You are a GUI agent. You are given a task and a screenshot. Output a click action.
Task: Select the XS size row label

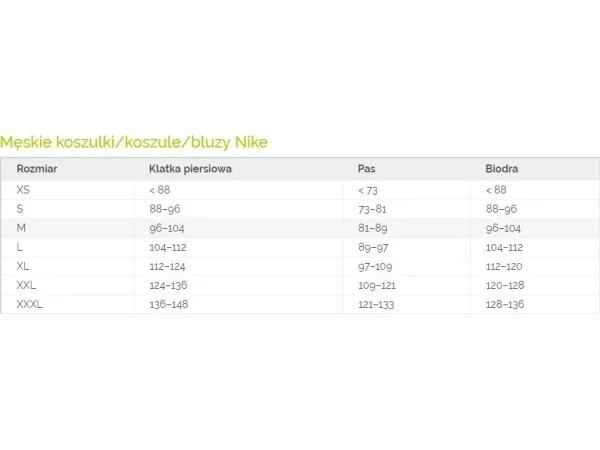click(23, 190)
